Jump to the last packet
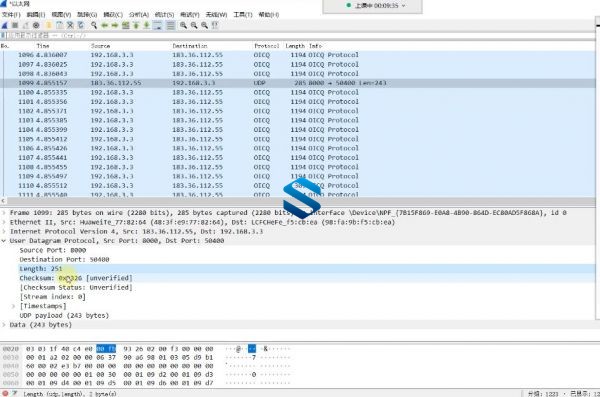Viewport: 600px width, 397px height. 147,25
